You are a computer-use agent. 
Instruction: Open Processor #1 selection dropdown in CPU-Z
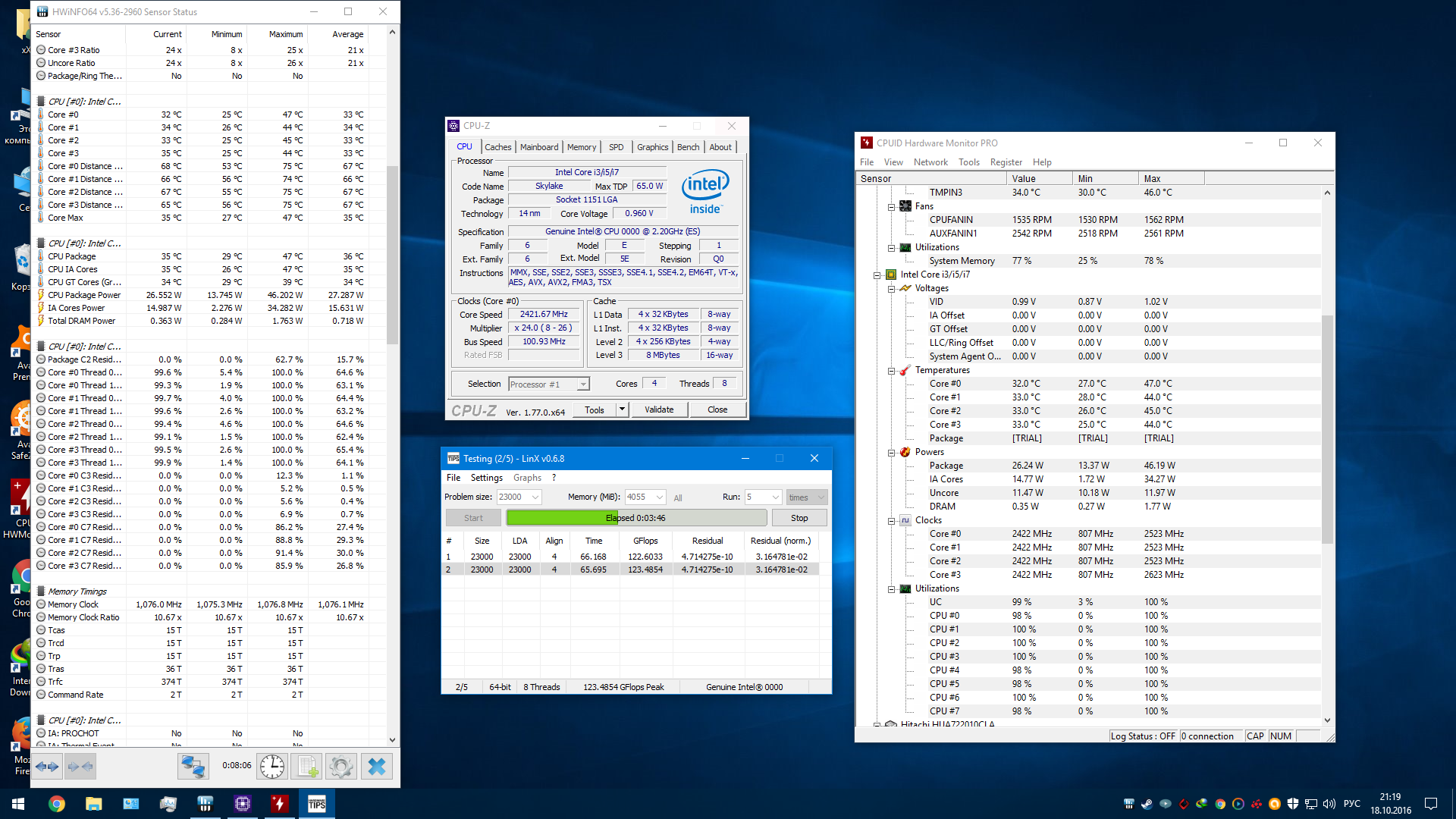pyautogui.click(x=582, y=384)
